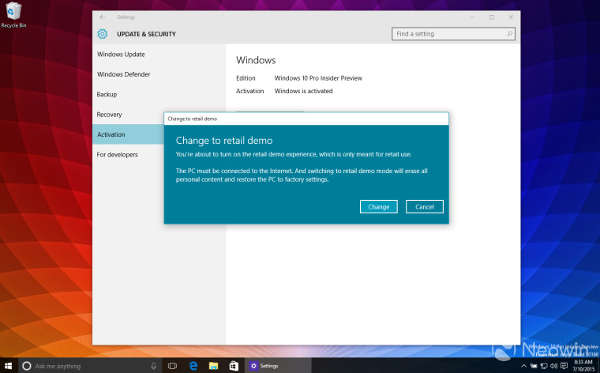The image size is (600, 373).
Task: Open the Backup settings page
Action: pyautogui.click(x=159, y=94)
